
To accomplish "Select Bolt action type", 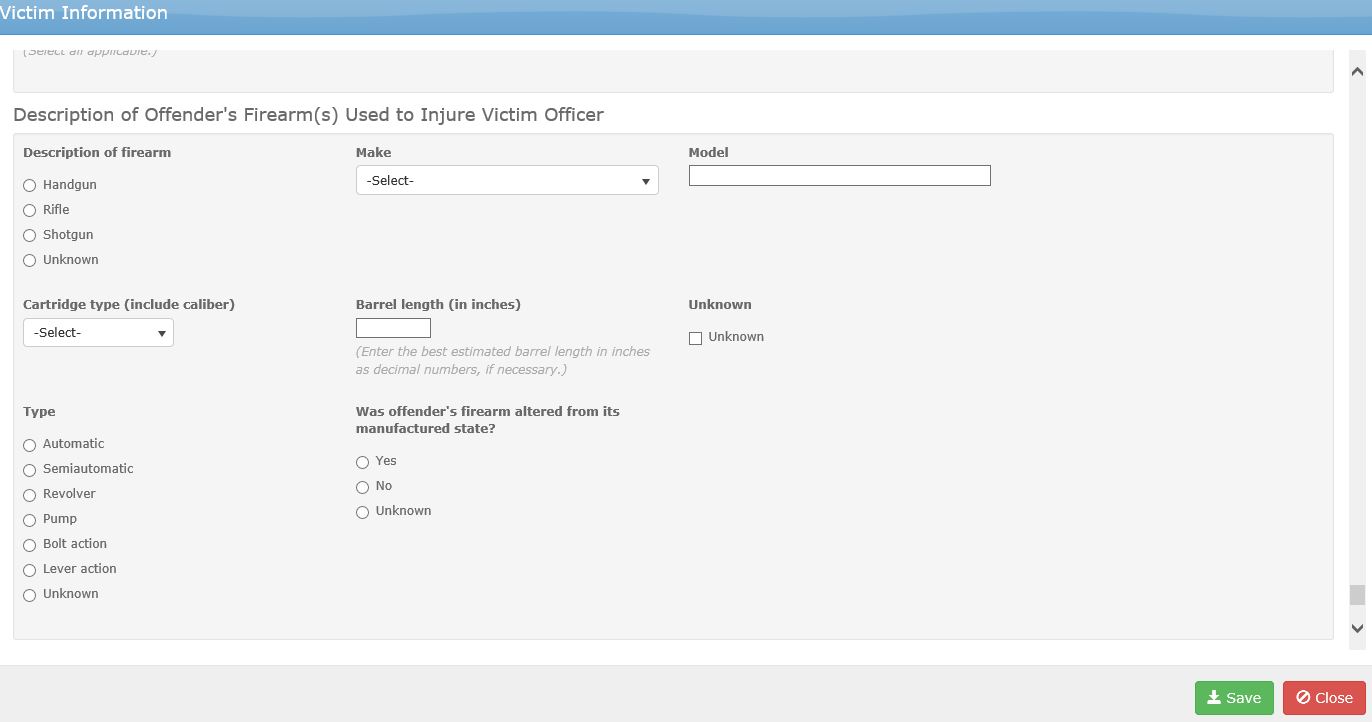I will [30, 545].
